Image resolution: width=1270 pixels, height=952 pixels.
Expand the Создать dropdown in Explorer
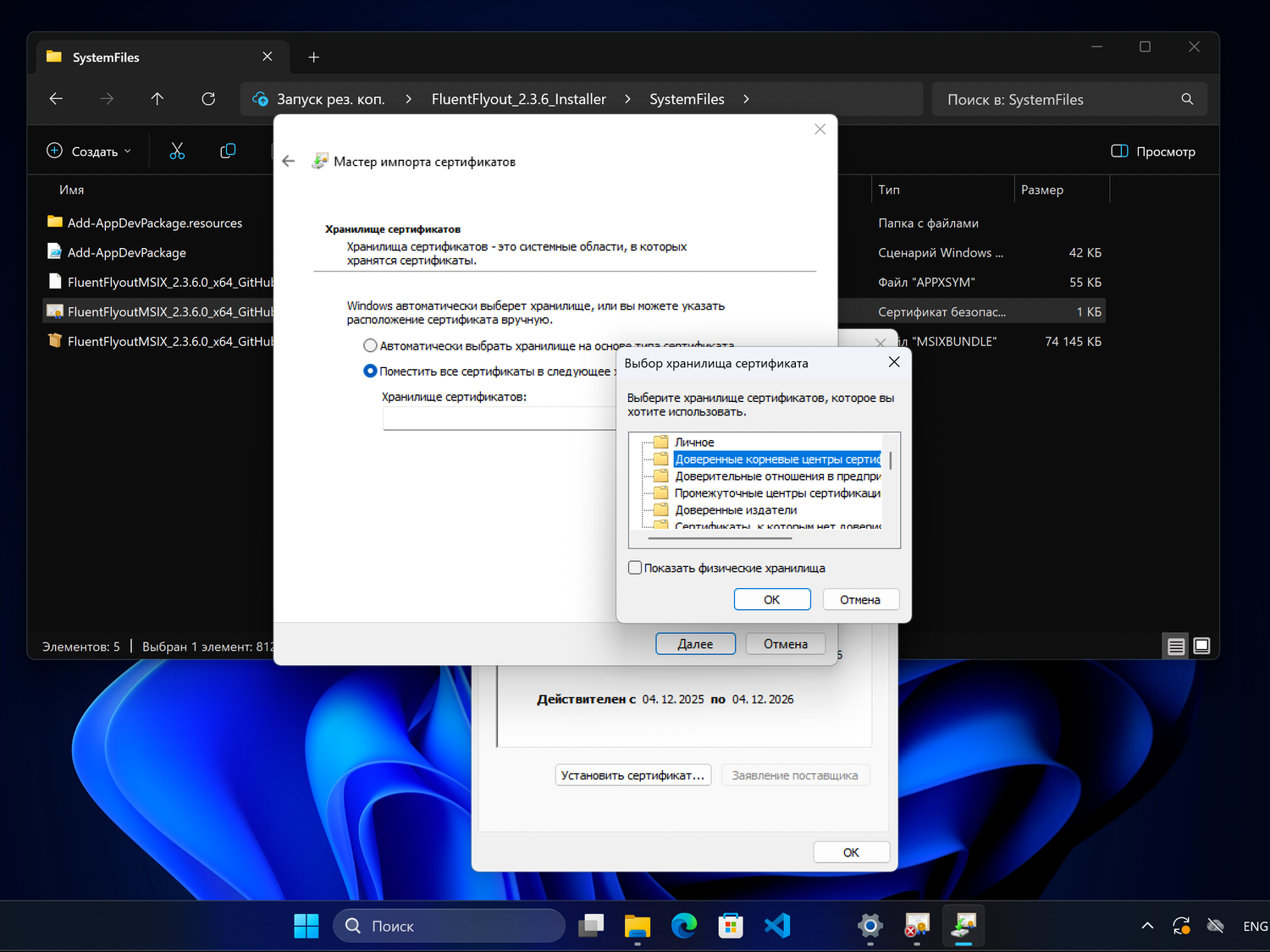[89, 151]
